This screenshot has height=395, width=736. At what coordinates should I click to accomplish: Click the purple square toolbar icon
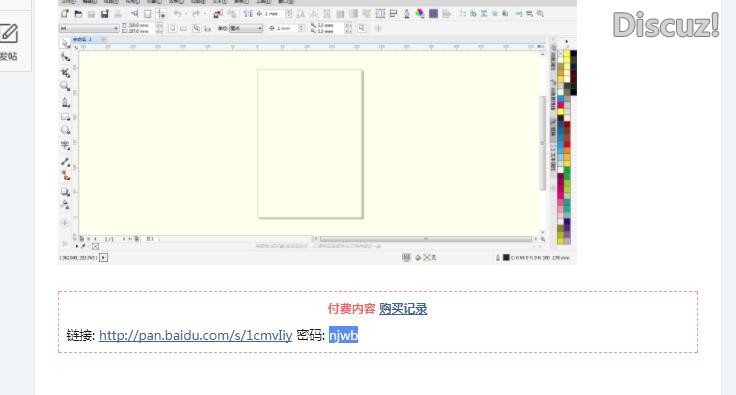coord(434,14)
